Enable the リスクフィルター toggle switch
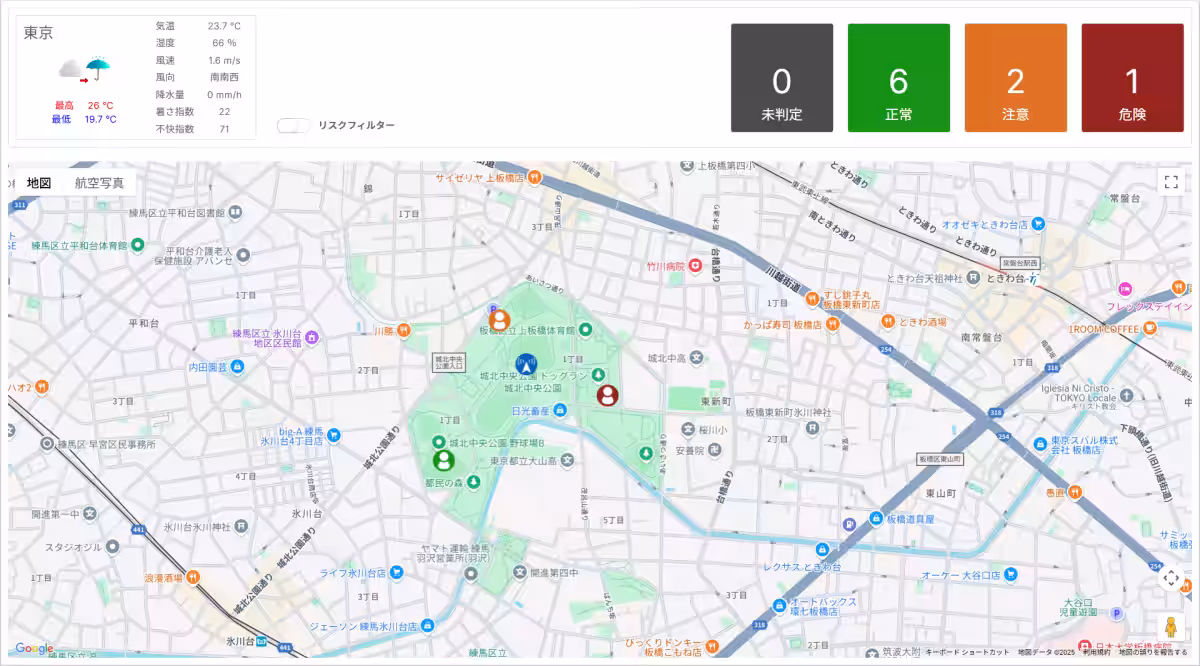Viewport: 1200px width, 666px height. (x=294, y=125)
